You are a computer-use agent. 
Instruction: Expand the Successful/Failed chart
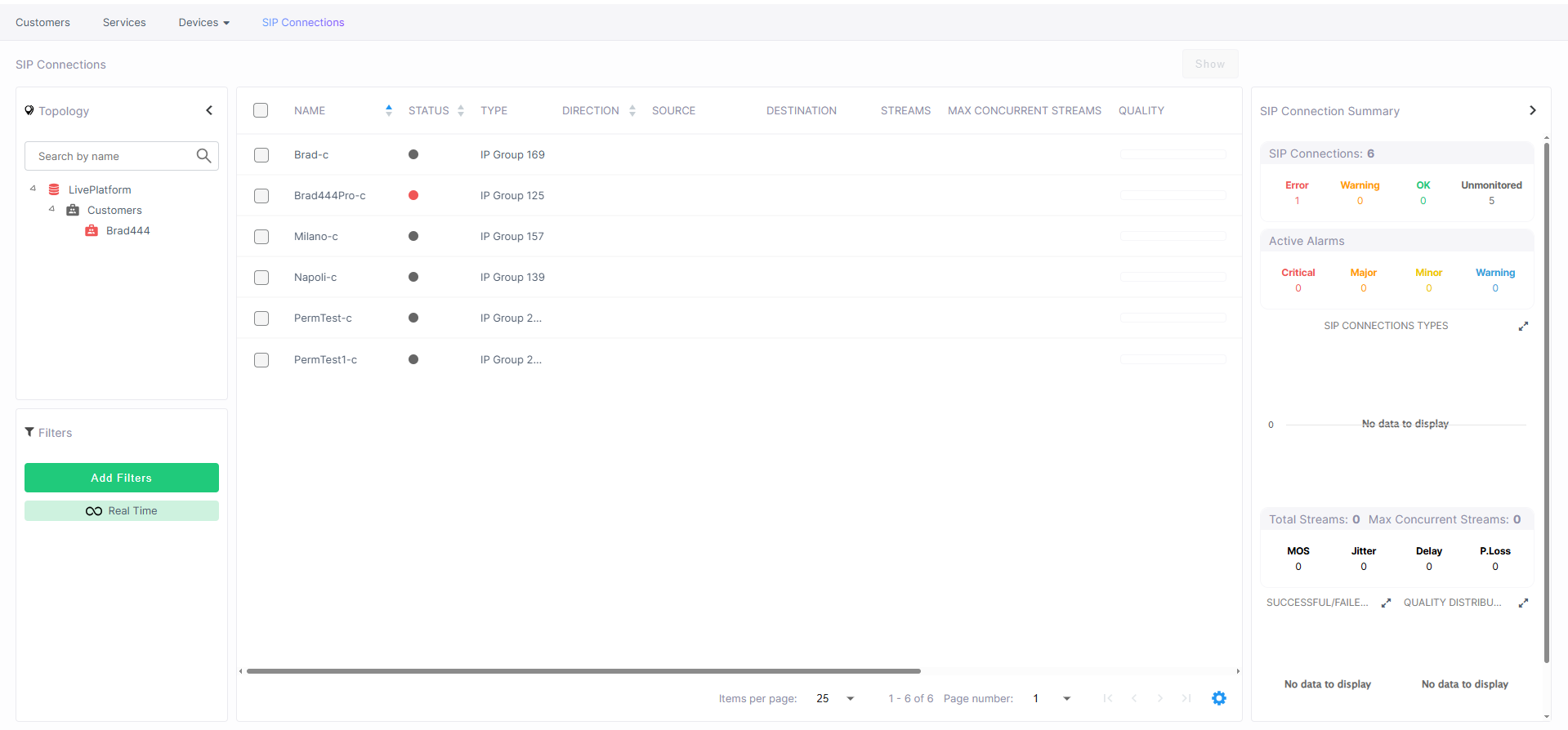point(1386,603)
